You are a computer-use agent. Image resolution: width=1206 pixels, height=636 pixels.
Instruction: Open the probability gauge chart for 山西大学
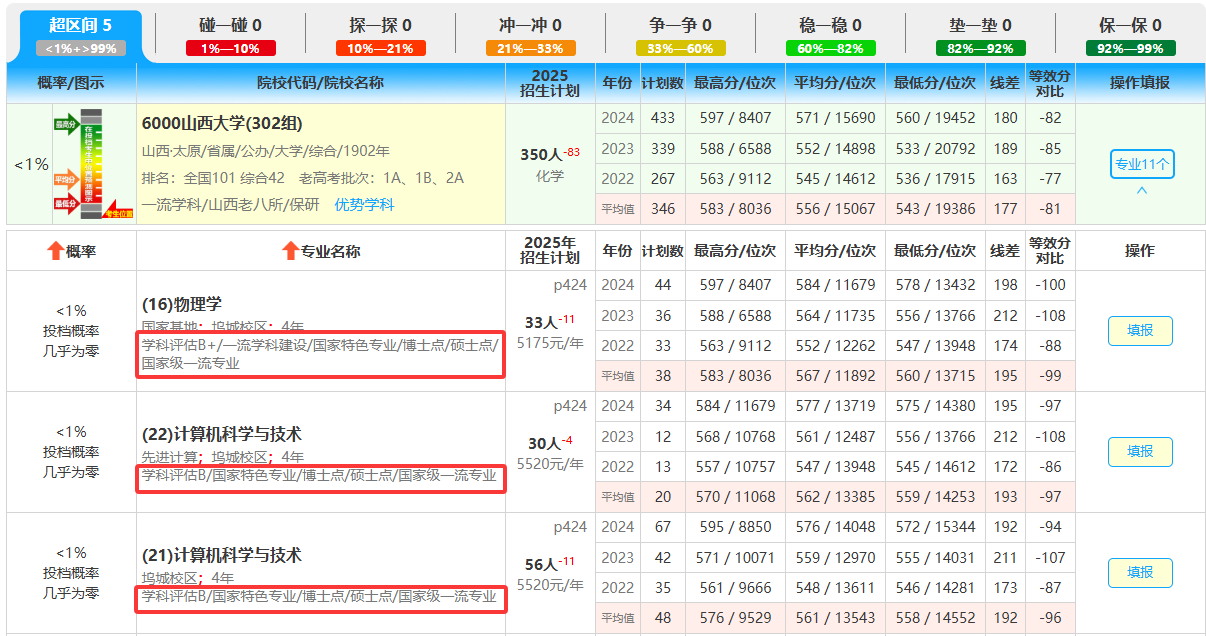click(x=93, y=164)
